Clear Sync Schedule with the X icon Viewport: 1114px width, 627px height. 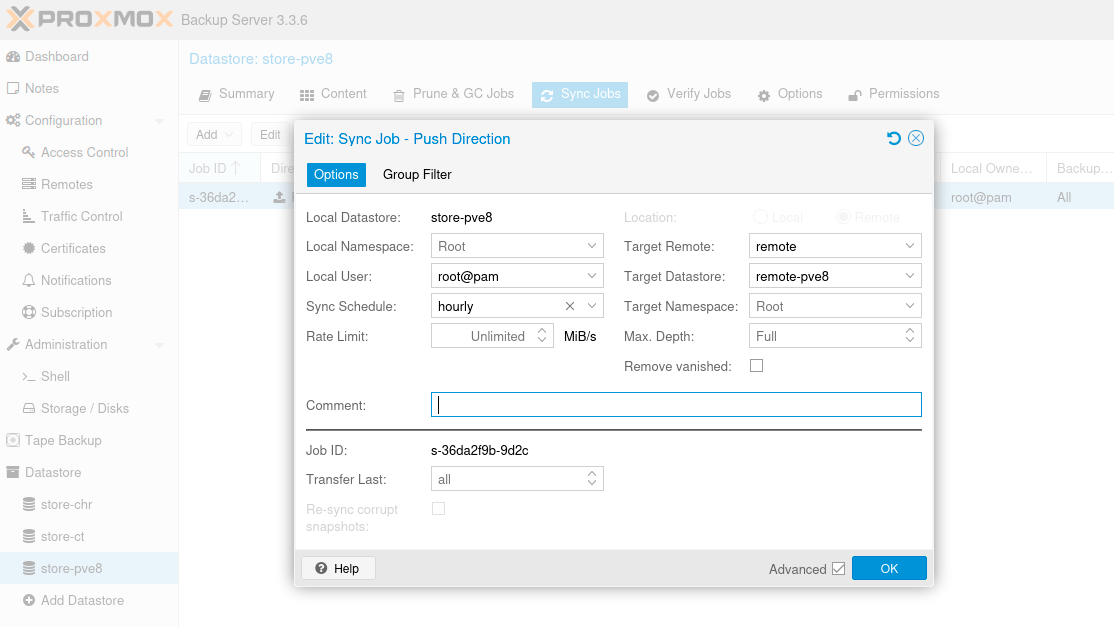[570, 306]
